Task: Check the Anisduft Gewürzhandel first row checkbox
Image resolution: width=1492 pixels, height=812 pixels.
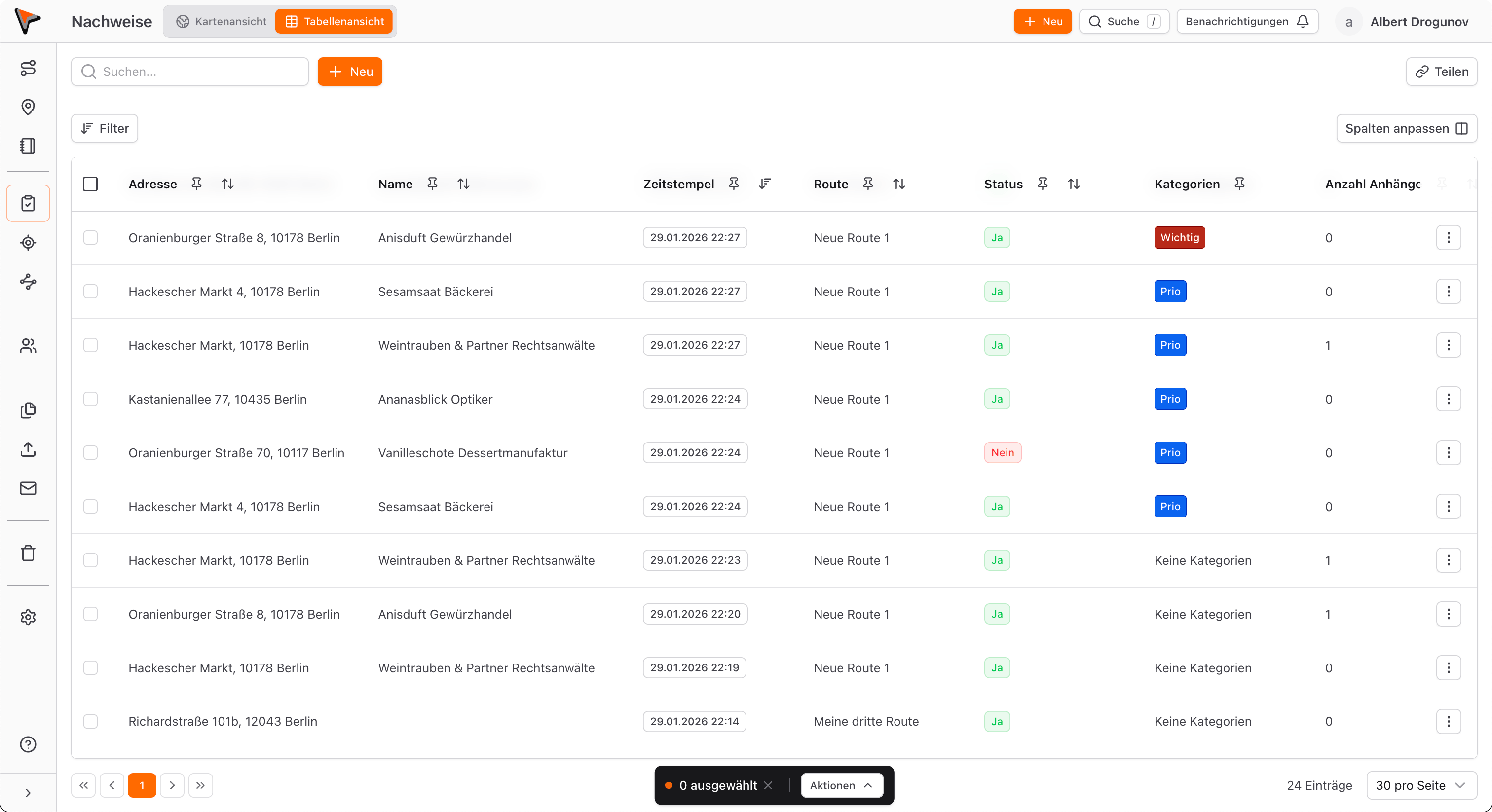Action: pos(90,237)
